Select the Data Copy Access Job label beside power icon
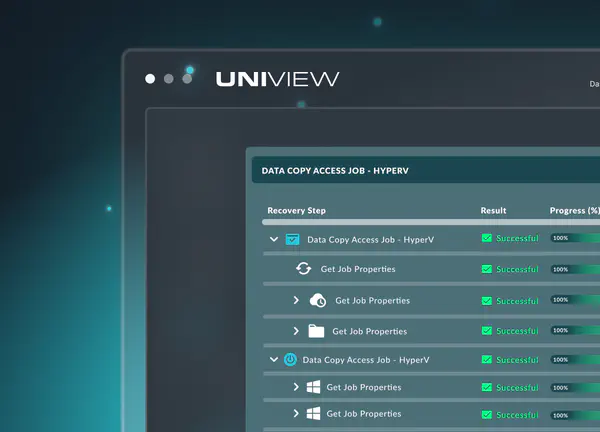 pyautogui.click(x=366, y=360)
